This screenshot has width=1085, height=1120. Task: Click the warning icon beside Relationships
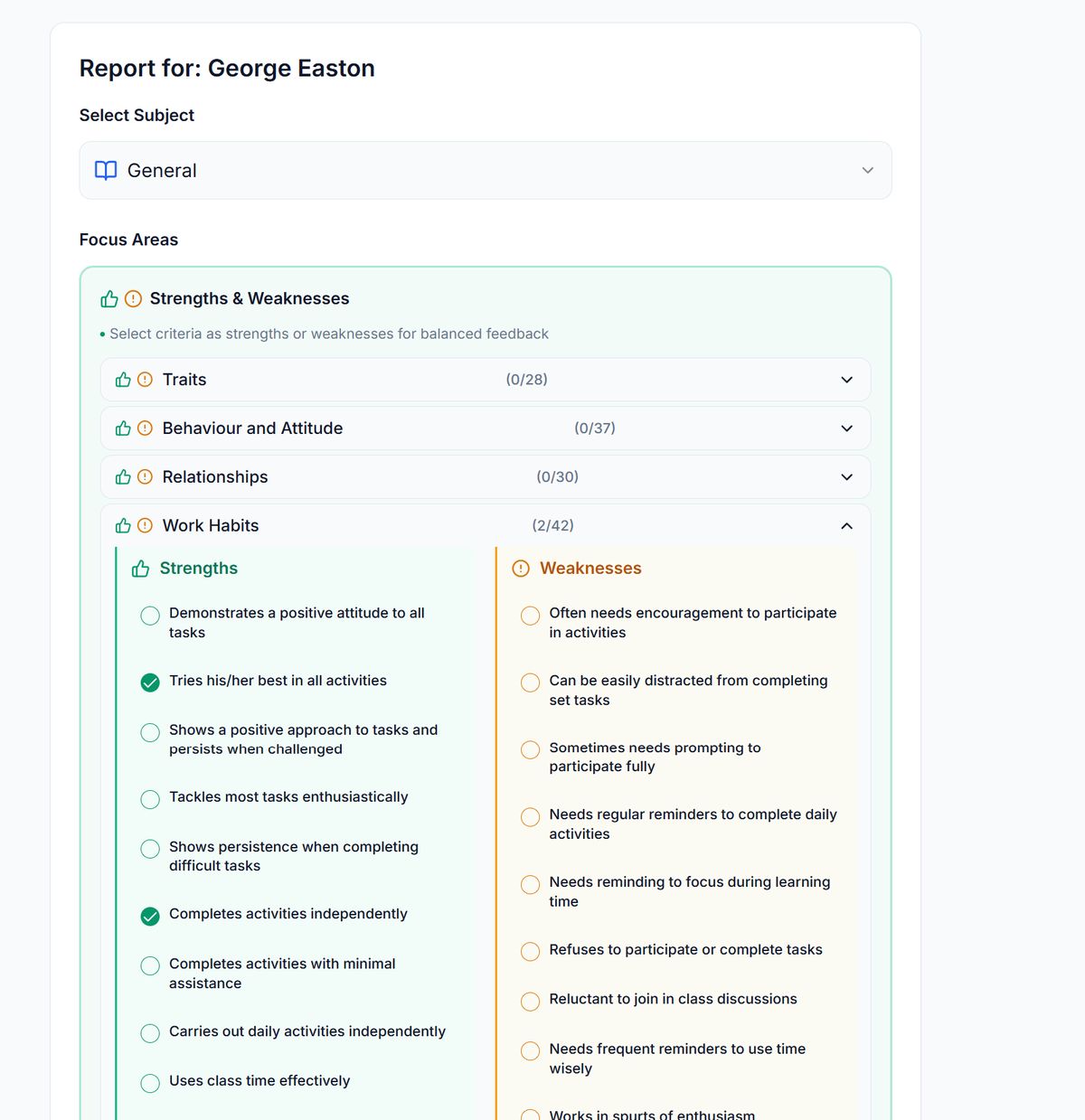145,476
